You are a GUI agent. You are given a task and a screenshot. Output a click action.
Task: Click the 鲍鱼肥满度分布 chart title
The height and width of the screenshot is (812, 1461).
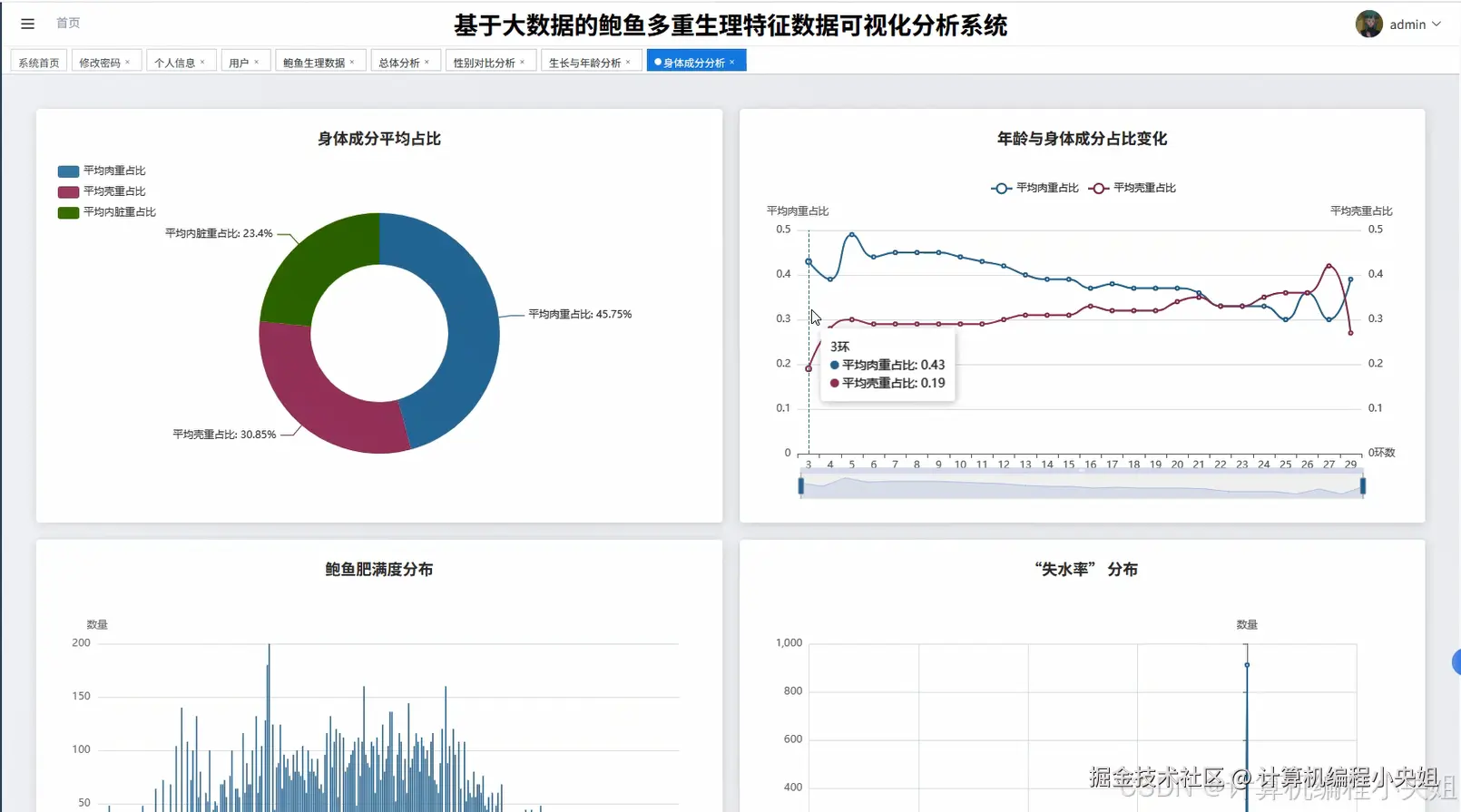tap(379, 570)
